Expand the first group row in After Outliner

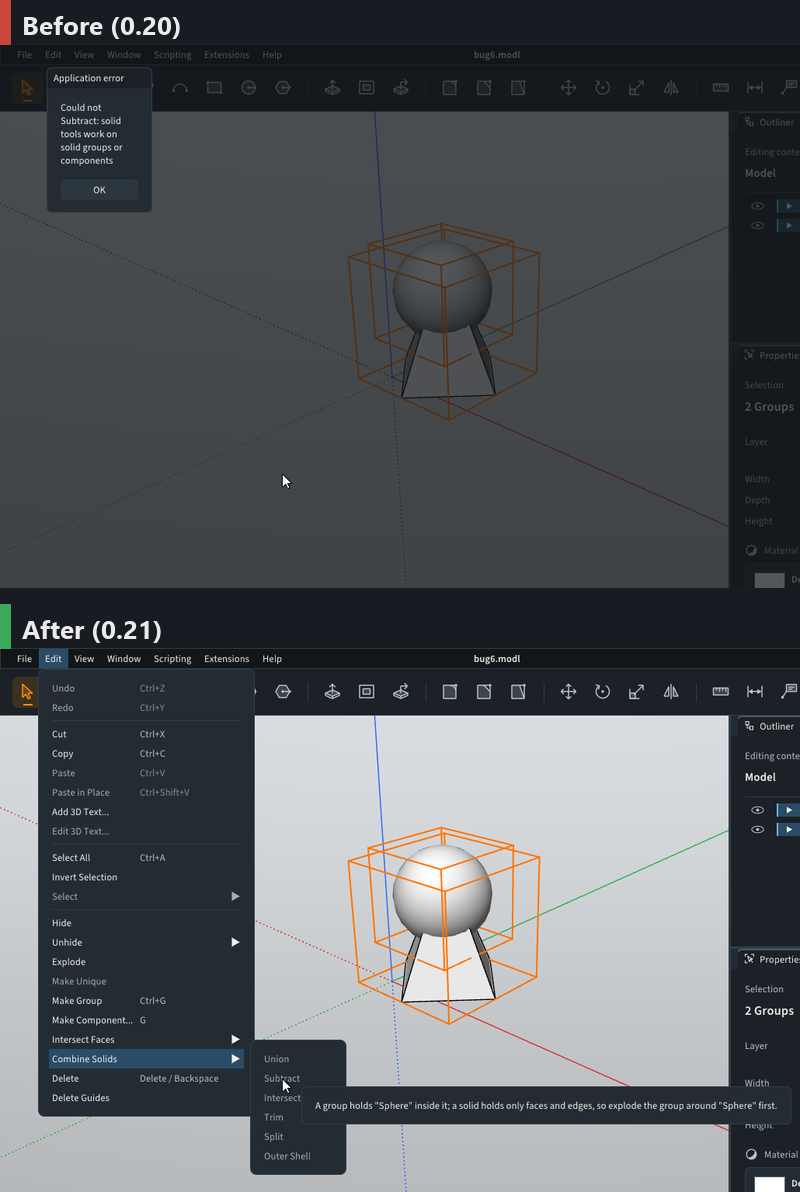[789, 810]
